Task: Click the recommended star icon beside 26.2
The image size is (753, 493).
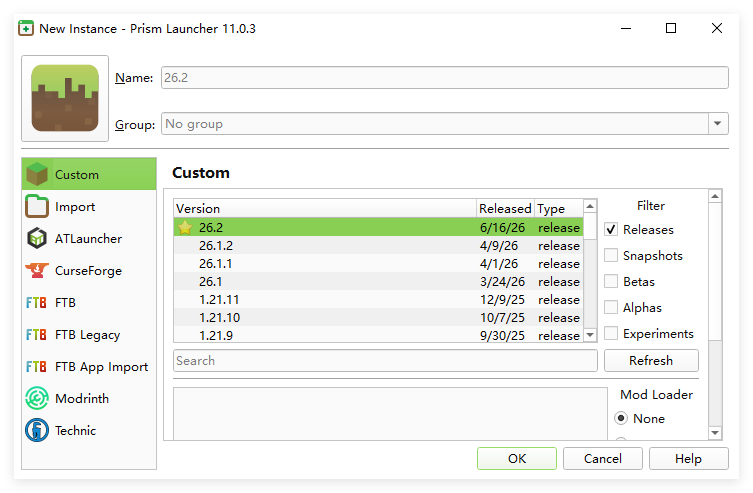Action: 185,227
